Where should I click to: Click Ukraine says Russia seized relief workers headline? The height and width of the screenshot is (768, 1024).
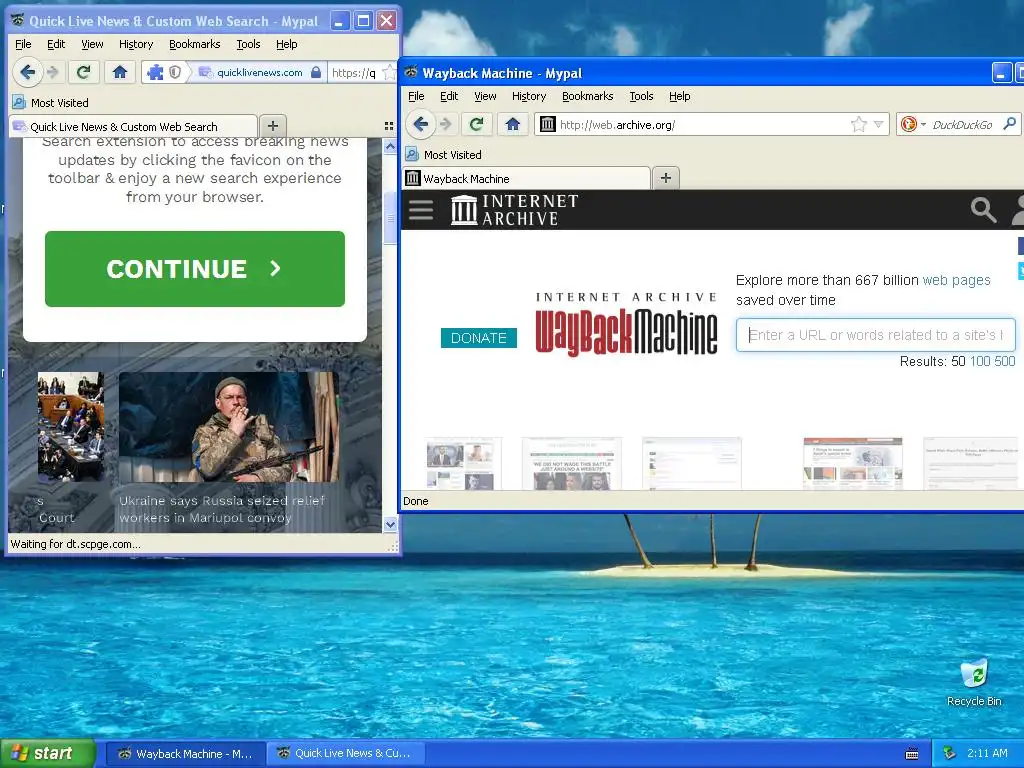coord(222,509)
